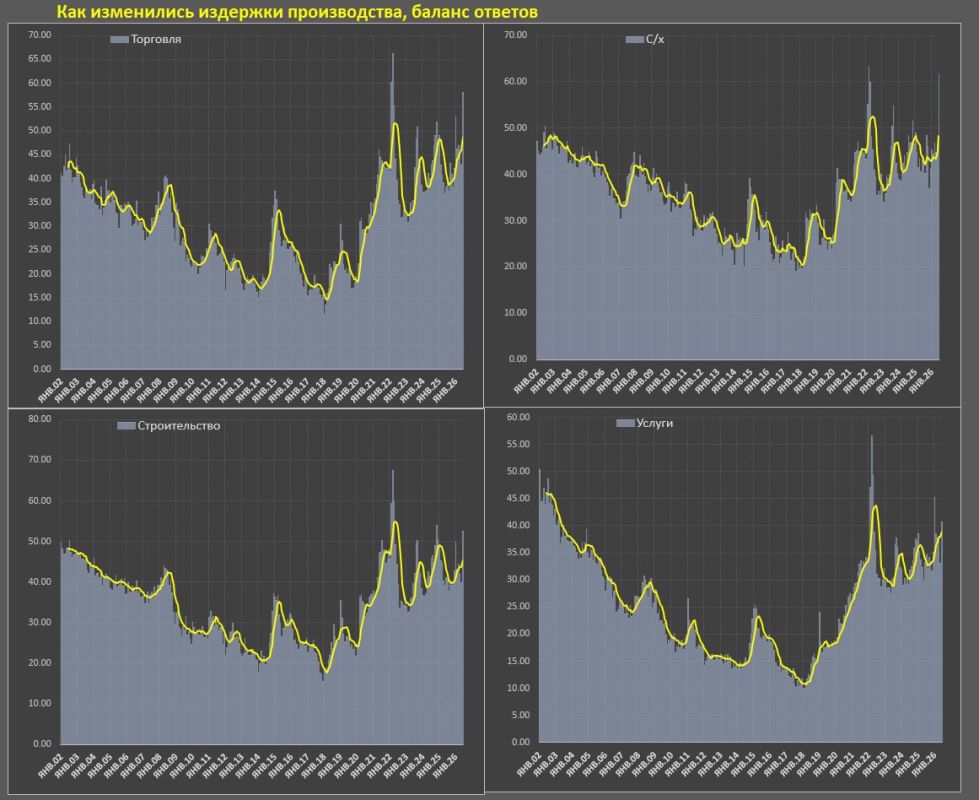Click the 80.00 axis label in Строительство chart
979x800 pixels.
39,418
